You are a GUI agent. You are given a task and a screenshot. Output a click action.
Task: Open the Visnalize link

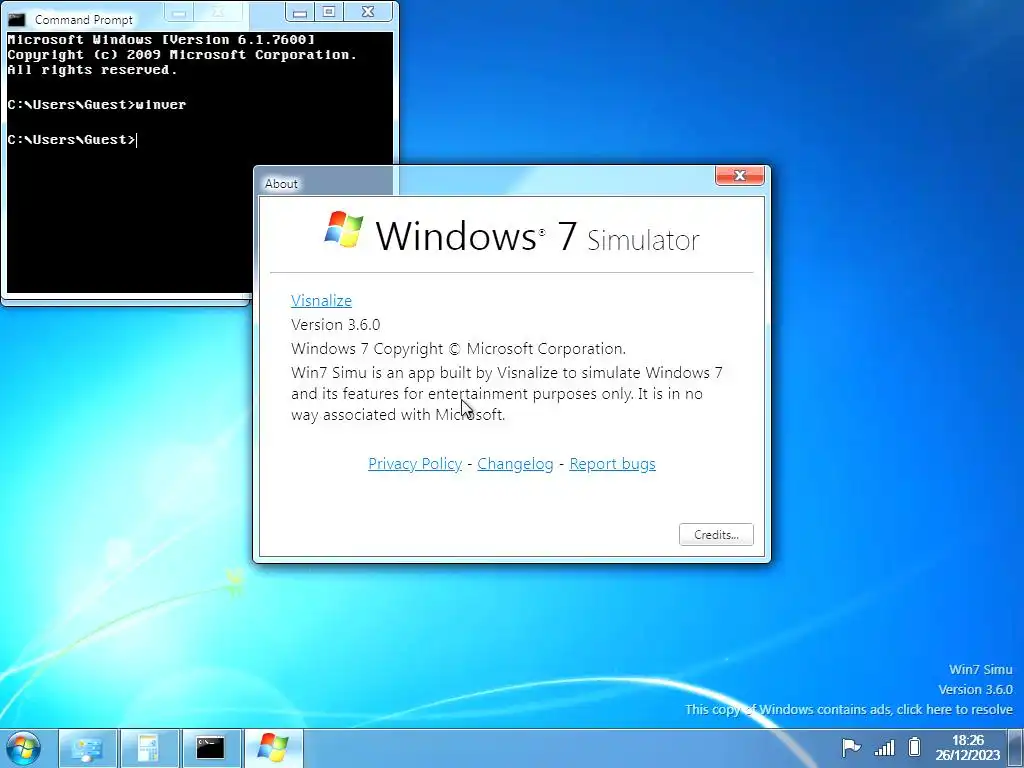(321, 300)
